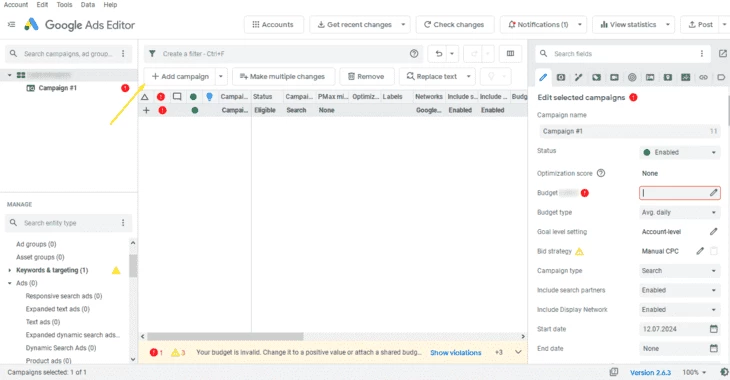Open the Search fields three-dot menu
The height and width of the screenshot is (380, 730).
coord(702,54)
